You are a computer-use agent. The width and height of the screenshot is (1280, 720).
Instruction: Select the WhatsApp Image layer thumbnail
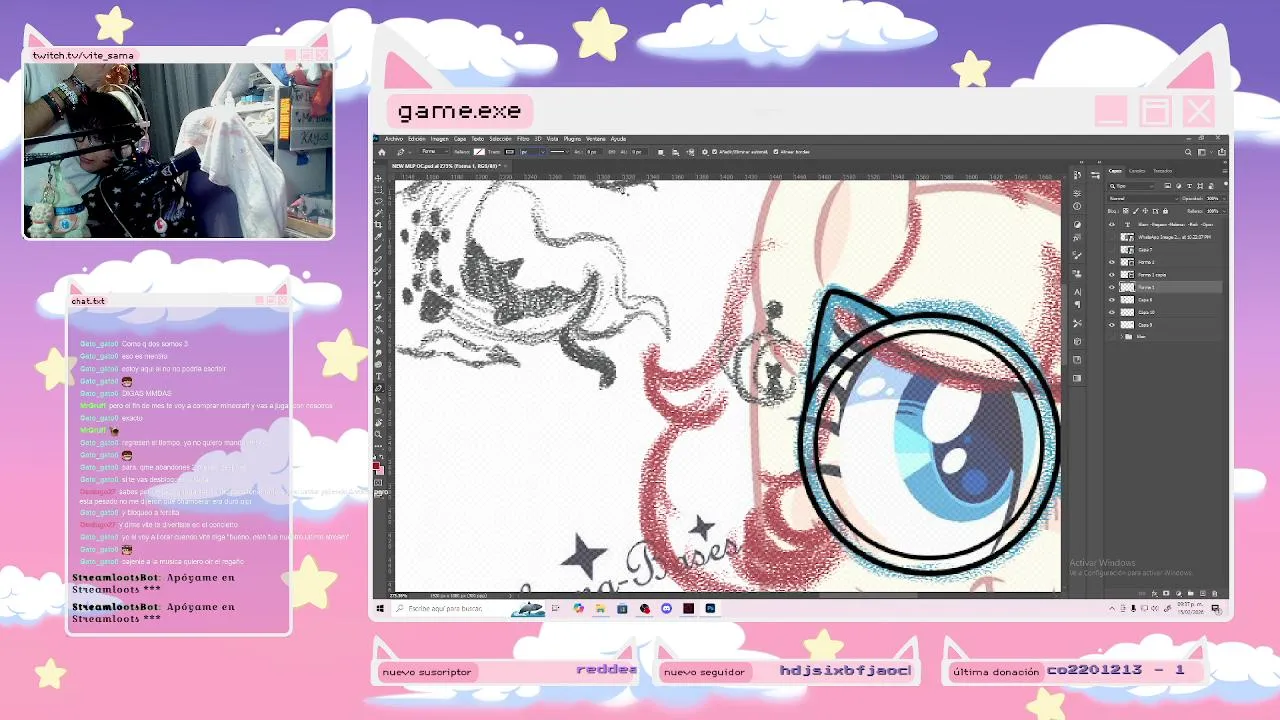(x=1127, y=237)
